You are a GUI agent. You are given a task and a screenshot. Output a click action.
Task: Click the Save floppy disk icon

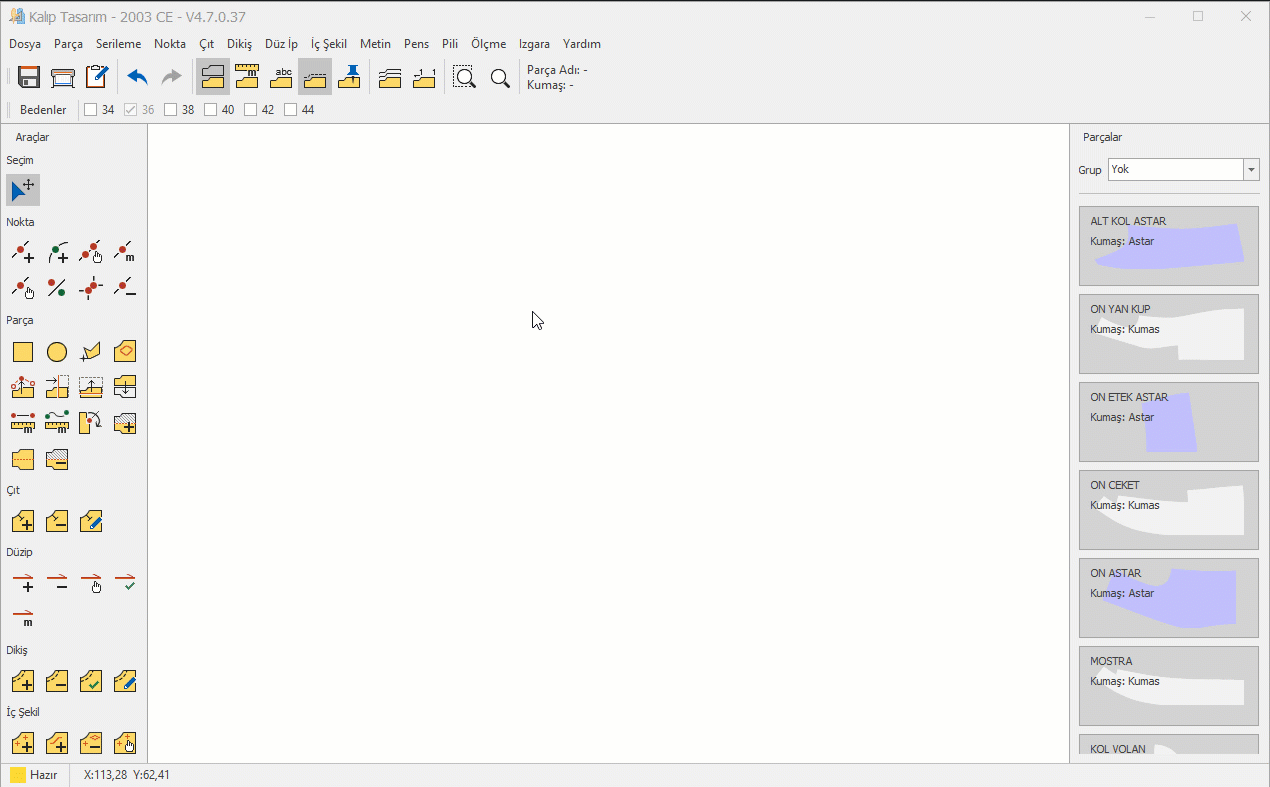pos(29,78)
